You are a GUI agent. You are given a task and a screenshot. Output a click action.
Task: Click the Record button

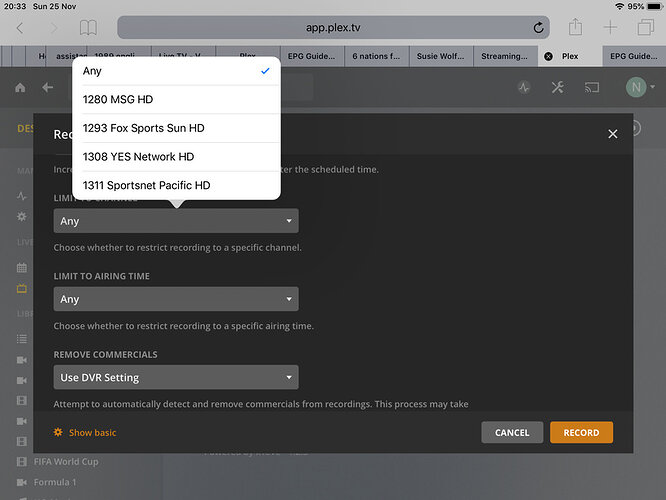581,432
